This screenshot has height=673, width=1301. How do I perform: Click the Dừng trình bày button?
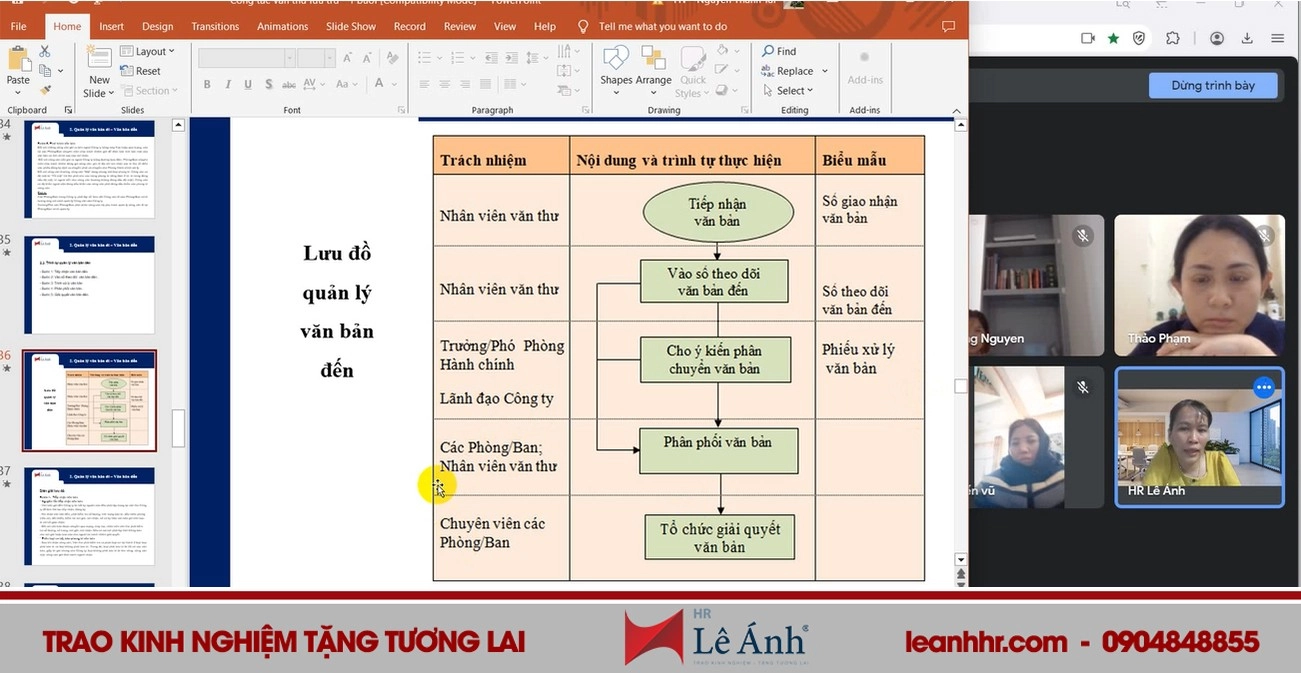[x=1213, y=85]
